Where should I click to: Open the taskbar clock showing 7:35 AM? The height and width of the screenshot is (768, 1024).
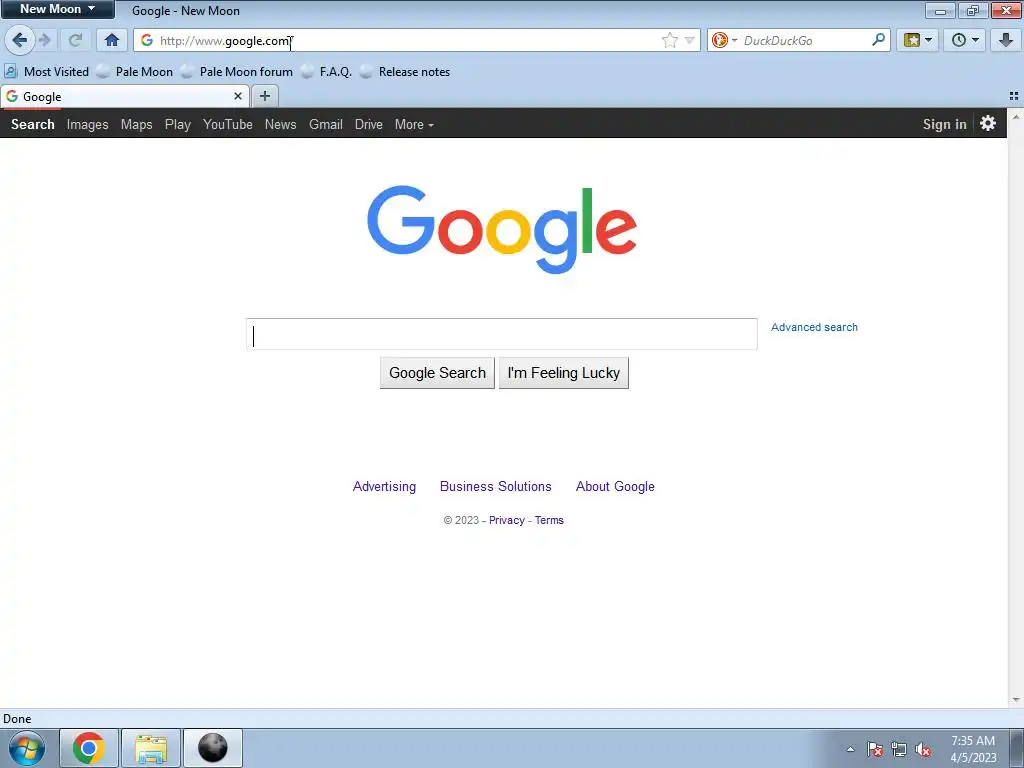point(973,749)
